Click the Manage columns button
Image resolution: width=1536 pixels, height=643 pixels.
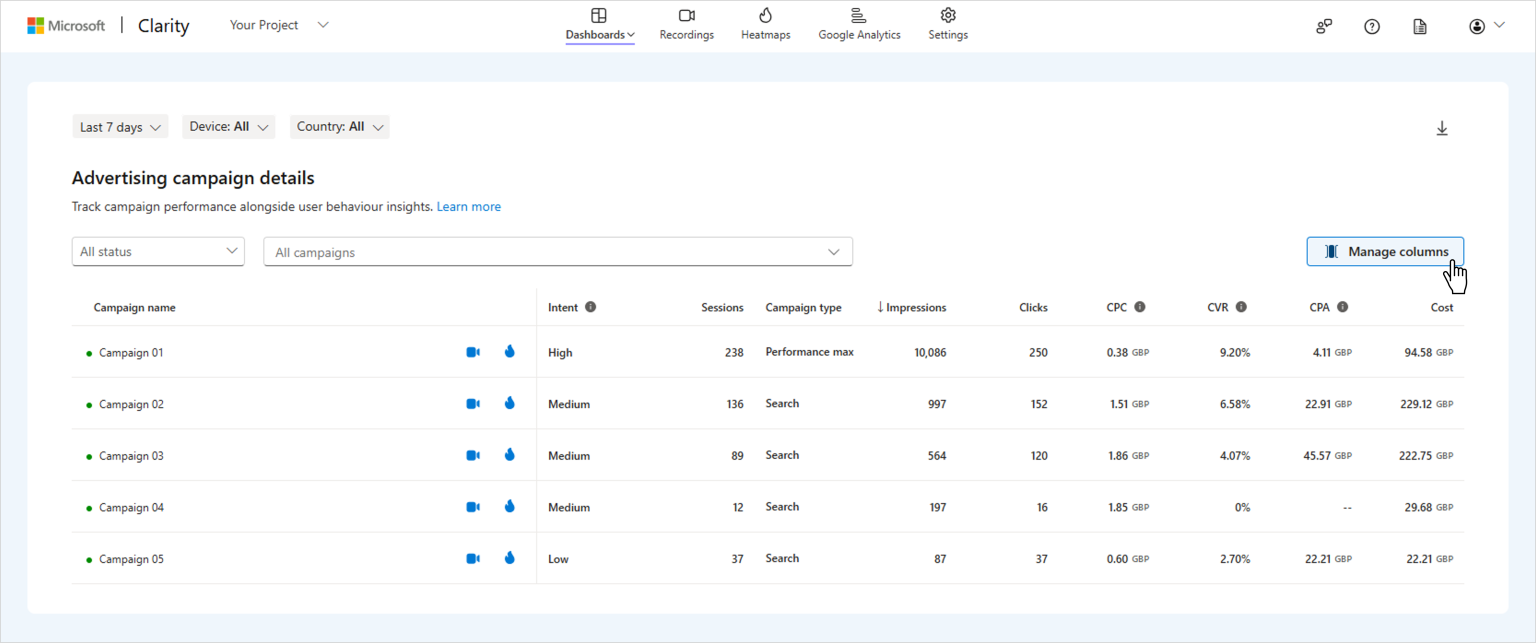[1385, 251]
